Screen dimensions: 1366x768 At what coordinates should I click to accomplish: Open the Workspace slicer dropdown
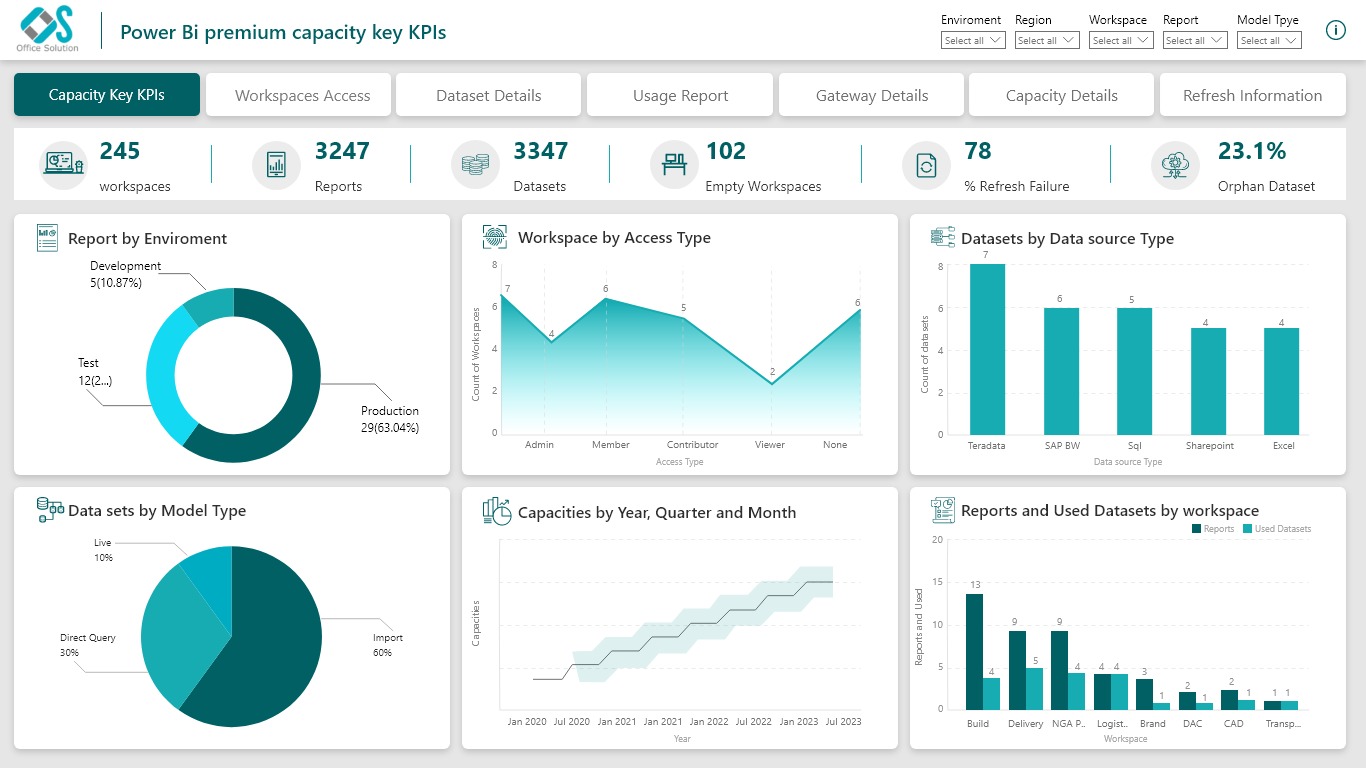click(1120, 41)
